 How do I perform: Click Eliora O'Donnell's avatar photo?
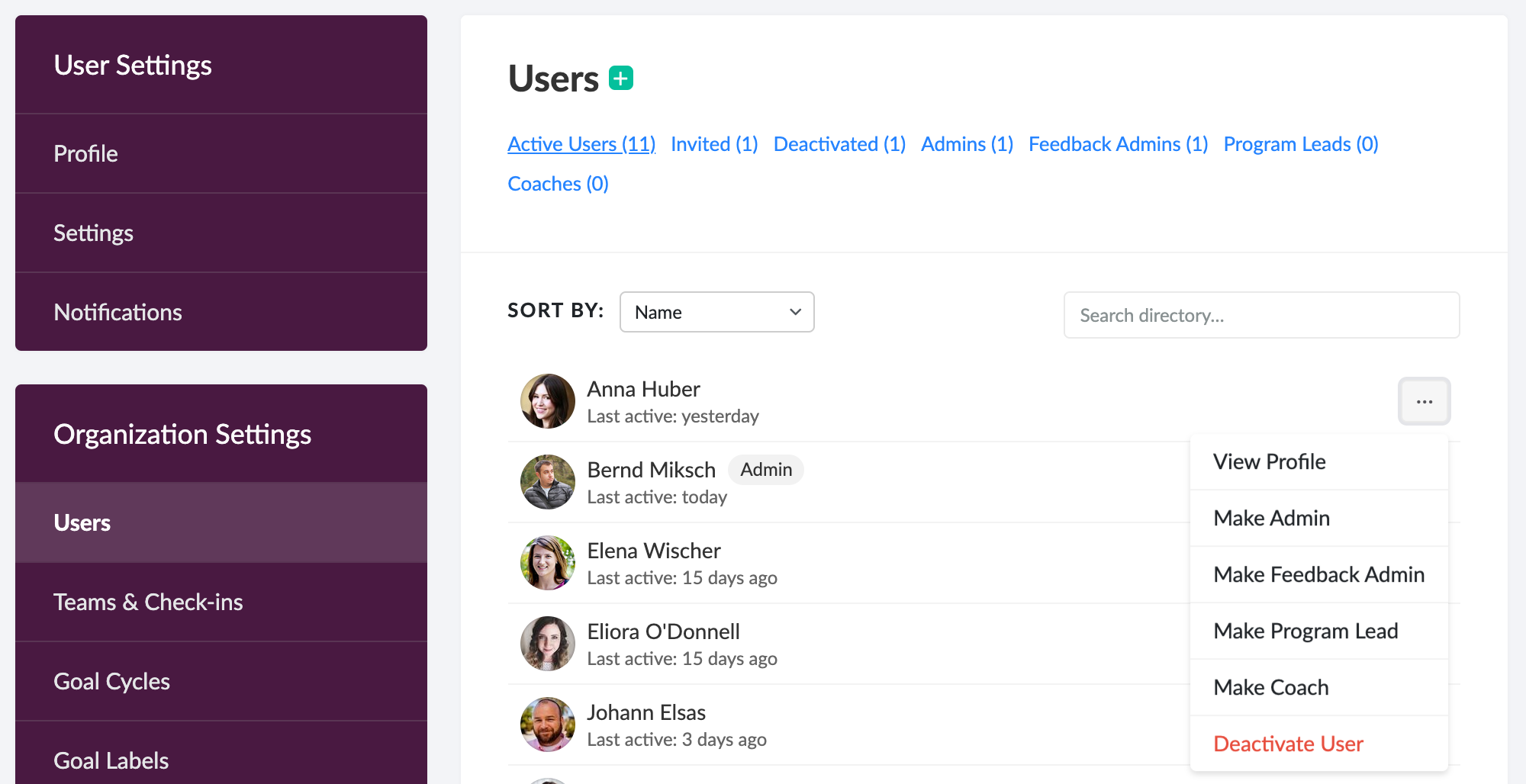548,644
